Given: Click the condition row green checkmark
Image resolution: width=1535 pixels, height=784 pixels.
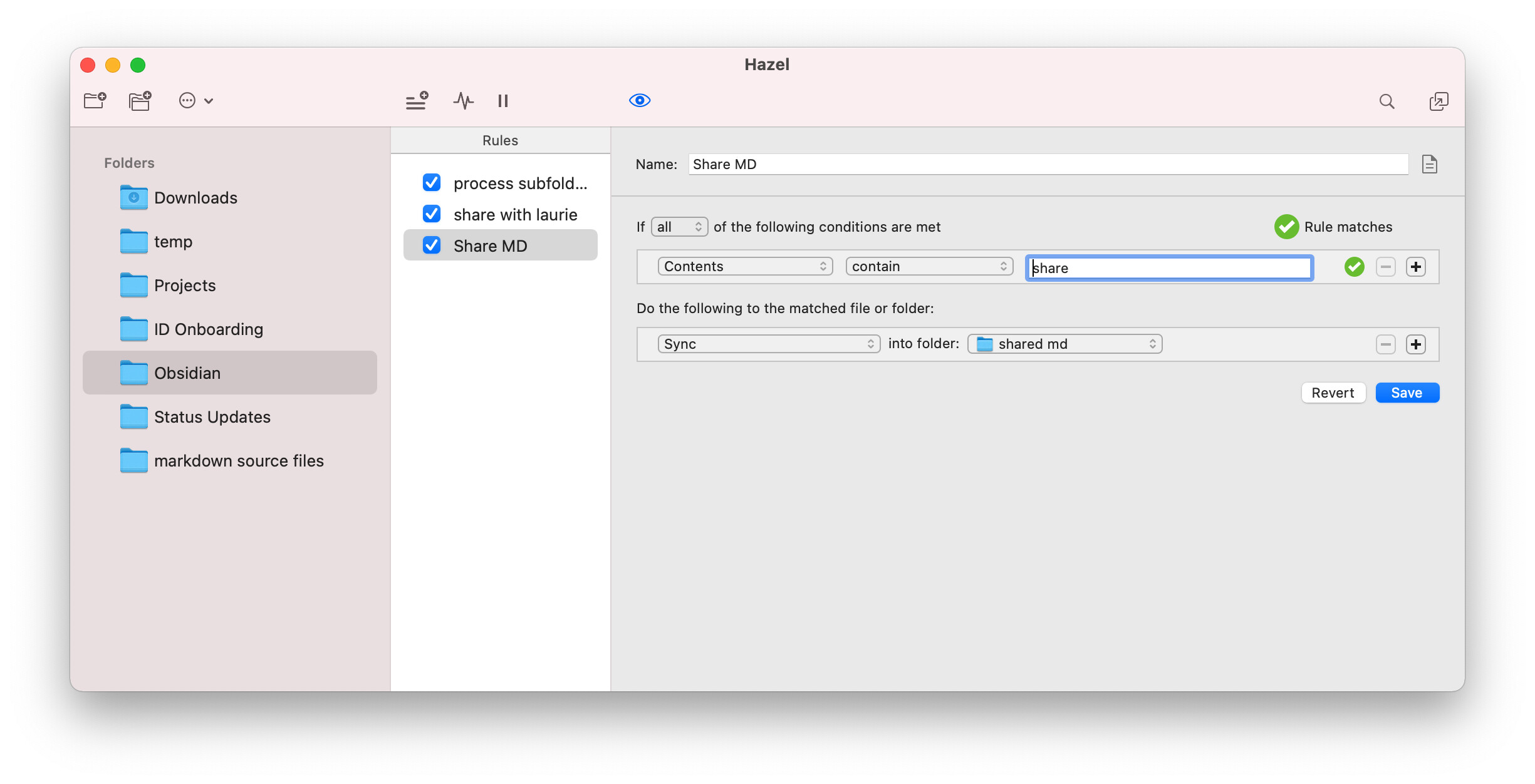Looking at the screenshot, I should [x=1354, y=267].
